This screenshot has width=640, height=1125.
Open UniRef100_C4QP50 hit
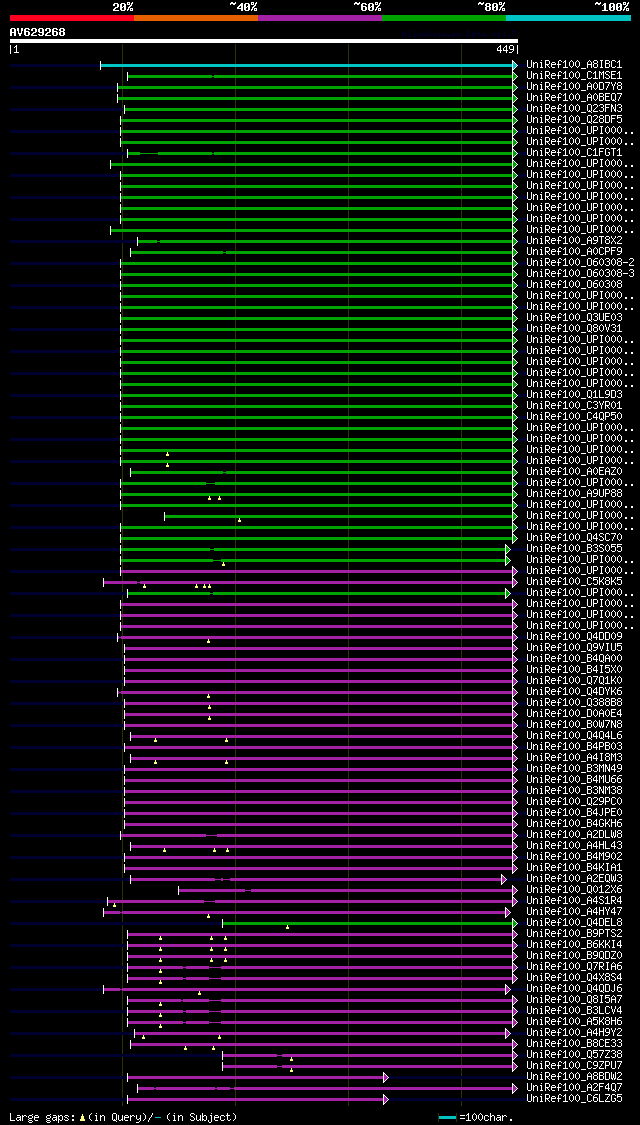tap(574, 416)
